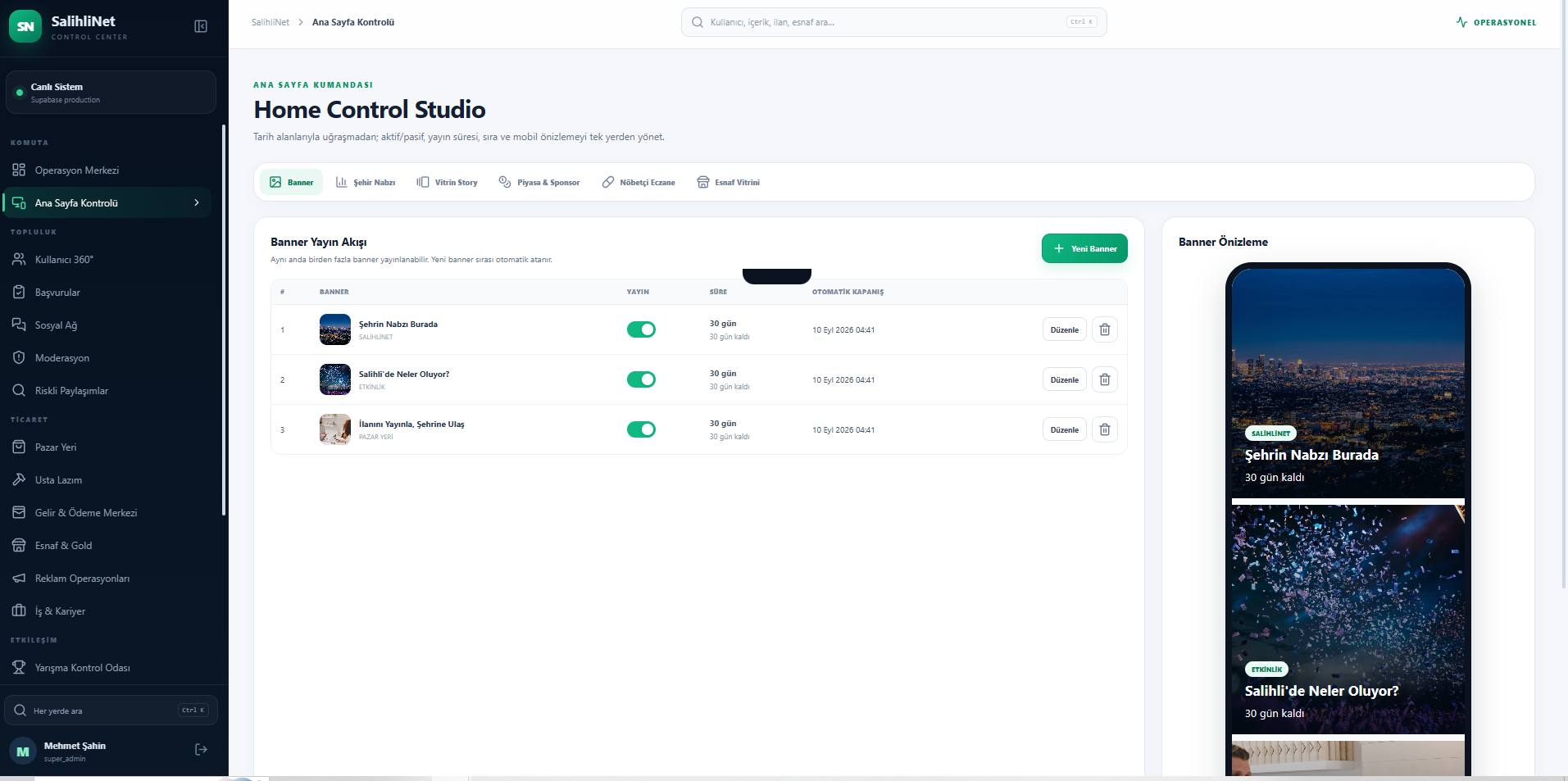1568x781 pixels.
Task: Click the Başvurular clipboard icon
Action: (x=19, y=292)
